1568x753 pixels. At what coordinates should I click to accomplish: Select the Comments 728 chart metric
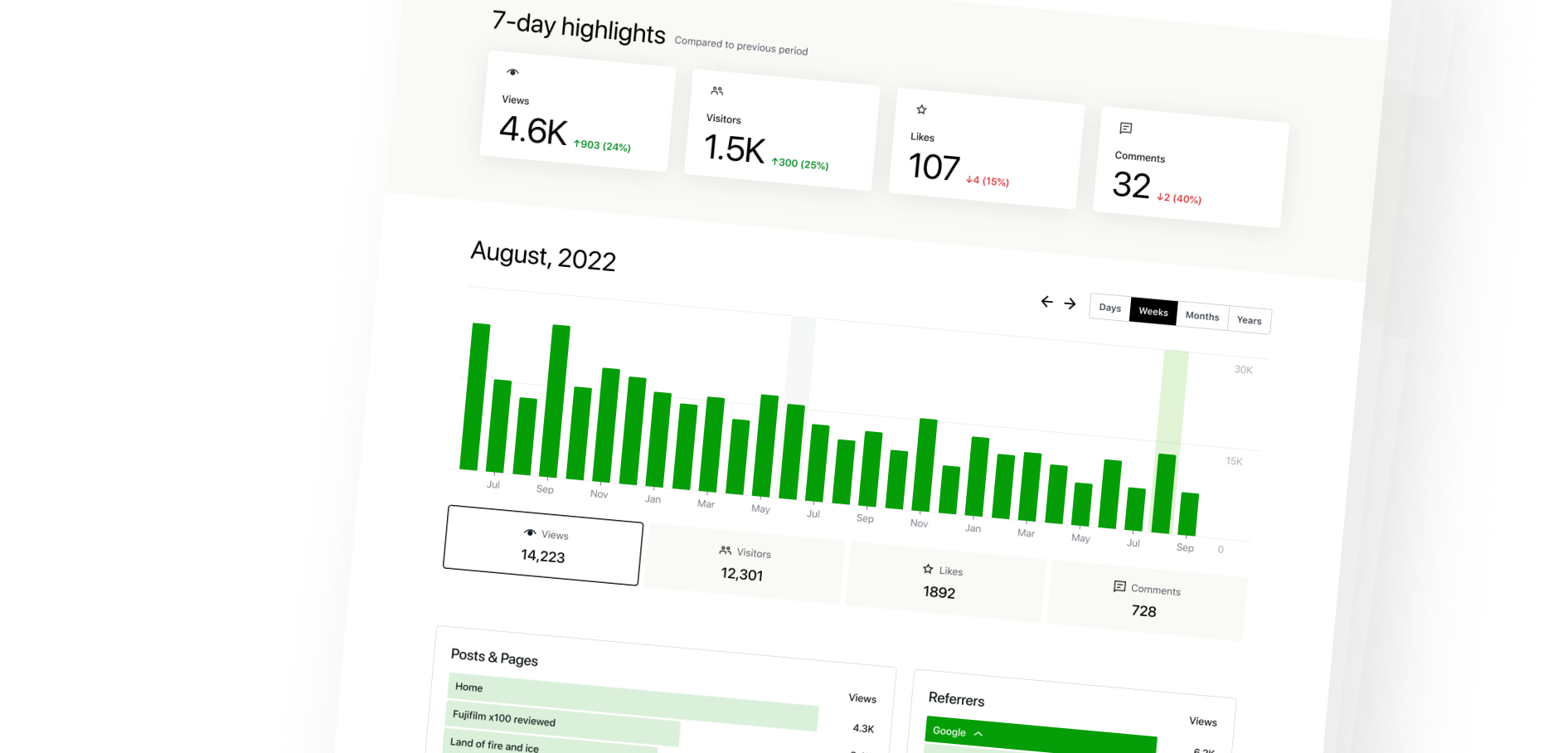(1146, 600)
